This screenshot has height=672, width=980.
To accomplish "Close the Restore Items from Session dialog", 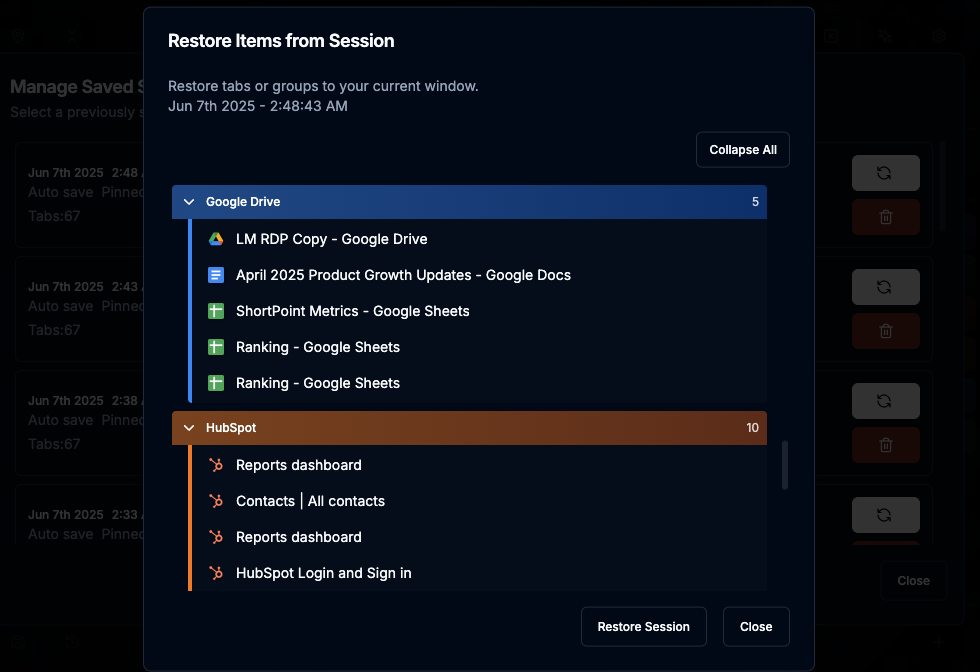I will pos(756,626).
